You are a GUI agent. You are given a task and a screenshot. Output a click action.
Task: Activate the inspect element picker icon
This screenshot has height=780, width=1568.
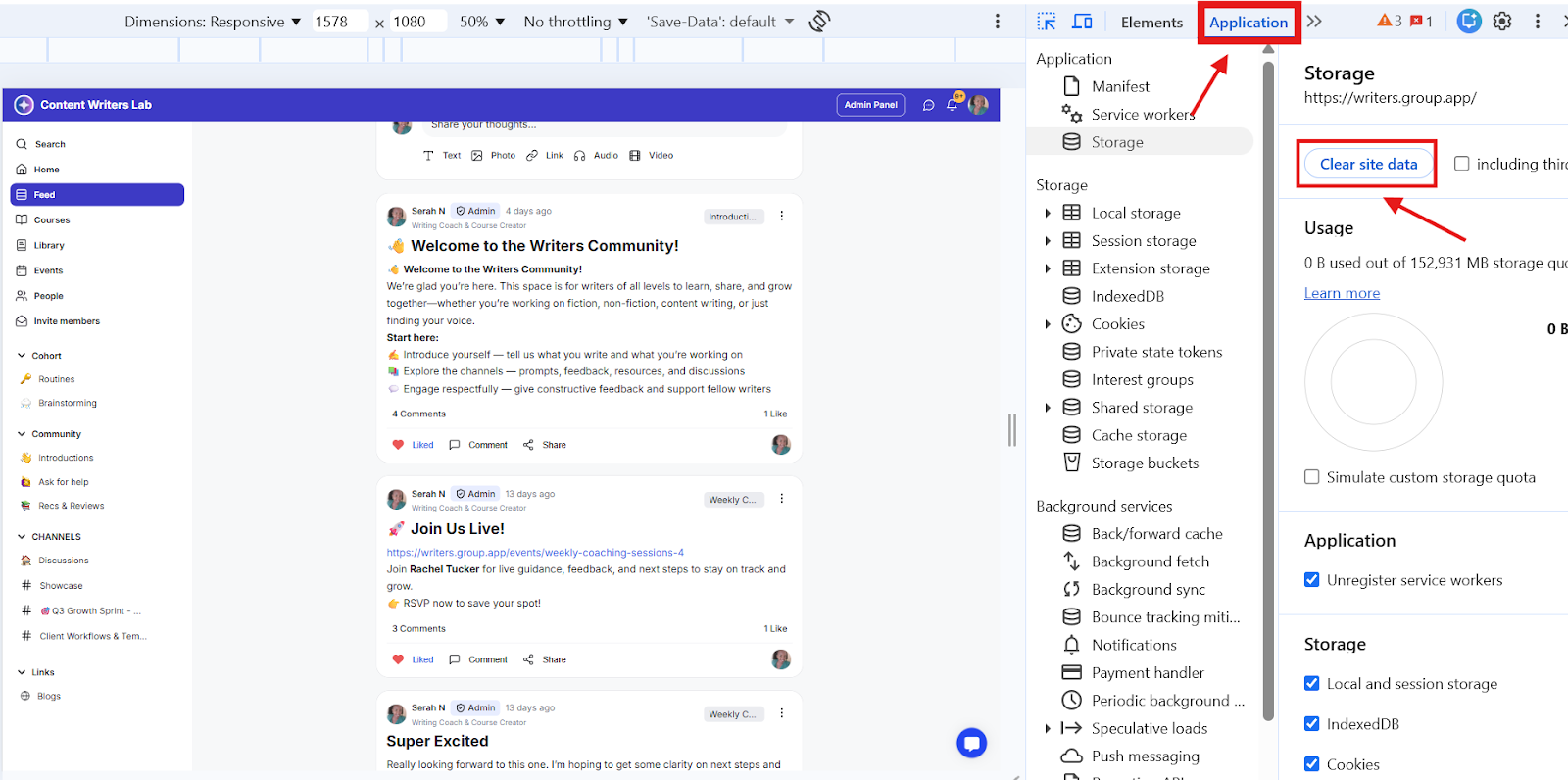pyautogui.click(x=1047, y=22)
